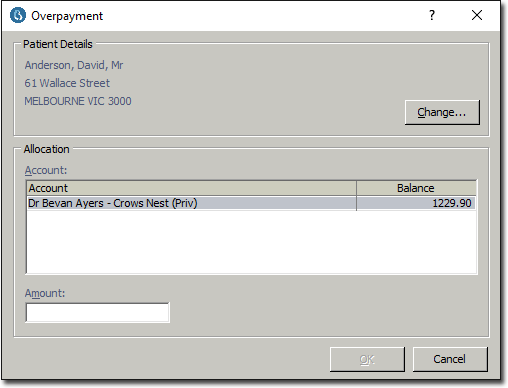Viewport: 508px width, 388px height.
Task: Click the Amount: label
Action: [45, 293]
